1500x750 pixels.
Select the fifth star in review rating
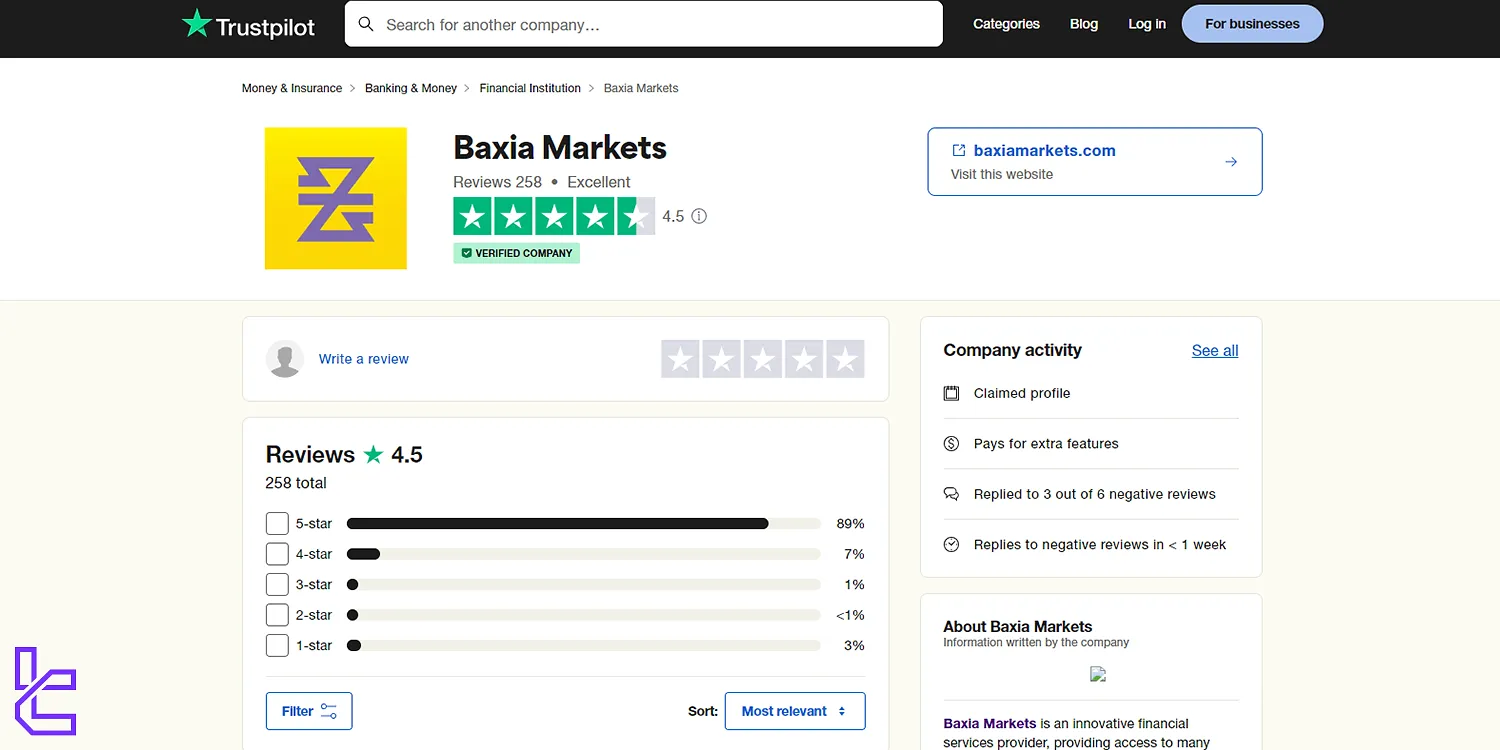(x=845, y=359)
